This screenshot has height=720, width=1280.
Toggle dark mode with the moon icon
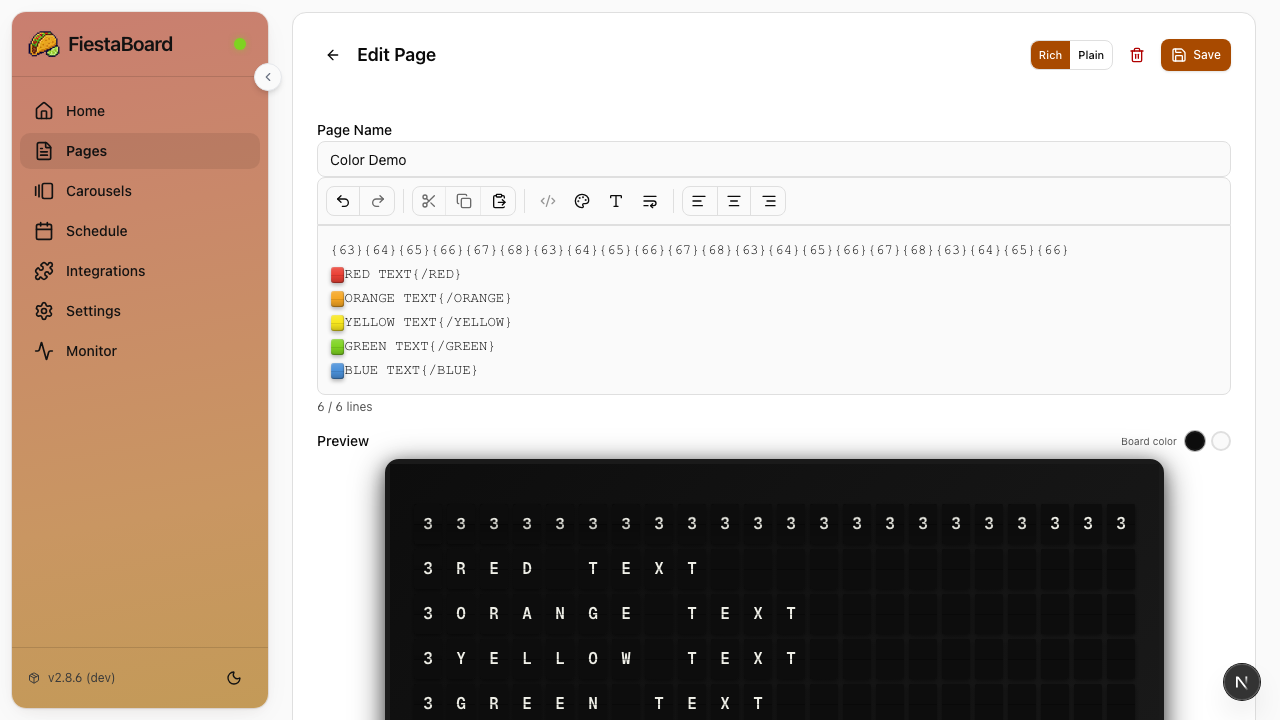[234, 678]
